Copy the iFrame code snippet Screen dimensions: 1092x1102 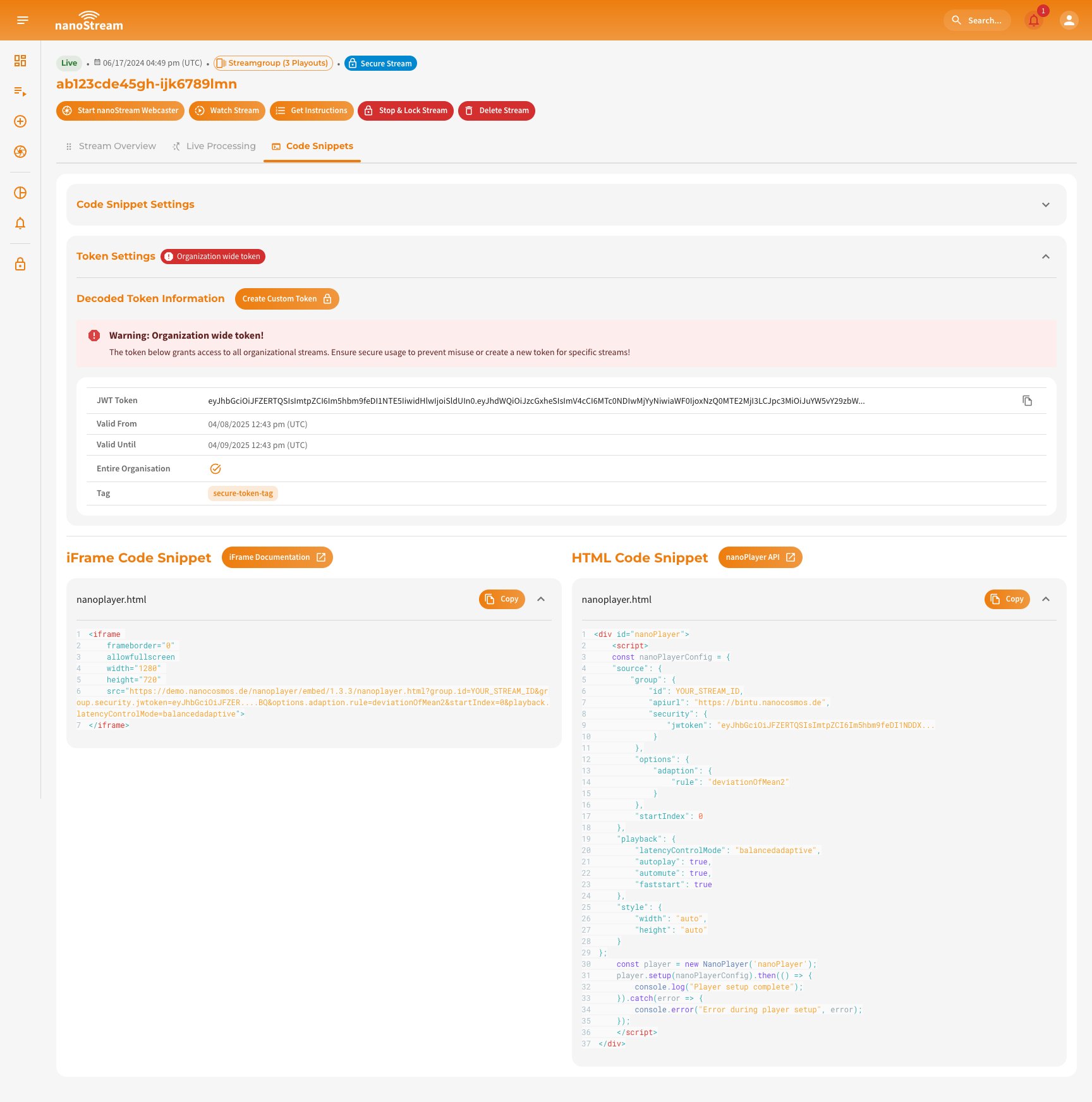point(502,599)
